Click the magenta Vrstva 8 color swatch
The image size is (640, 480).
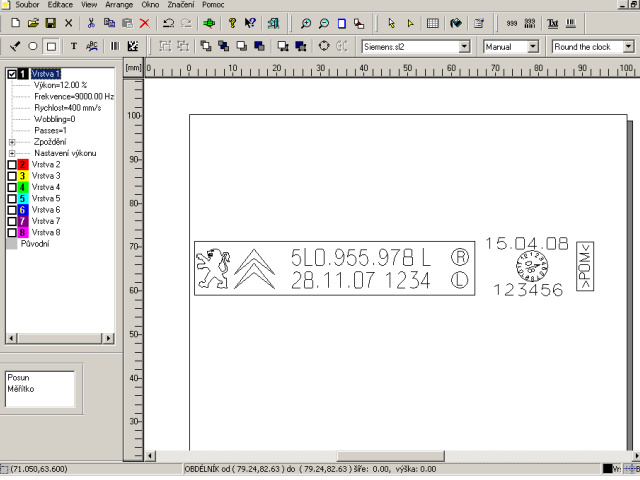(23, 233)
